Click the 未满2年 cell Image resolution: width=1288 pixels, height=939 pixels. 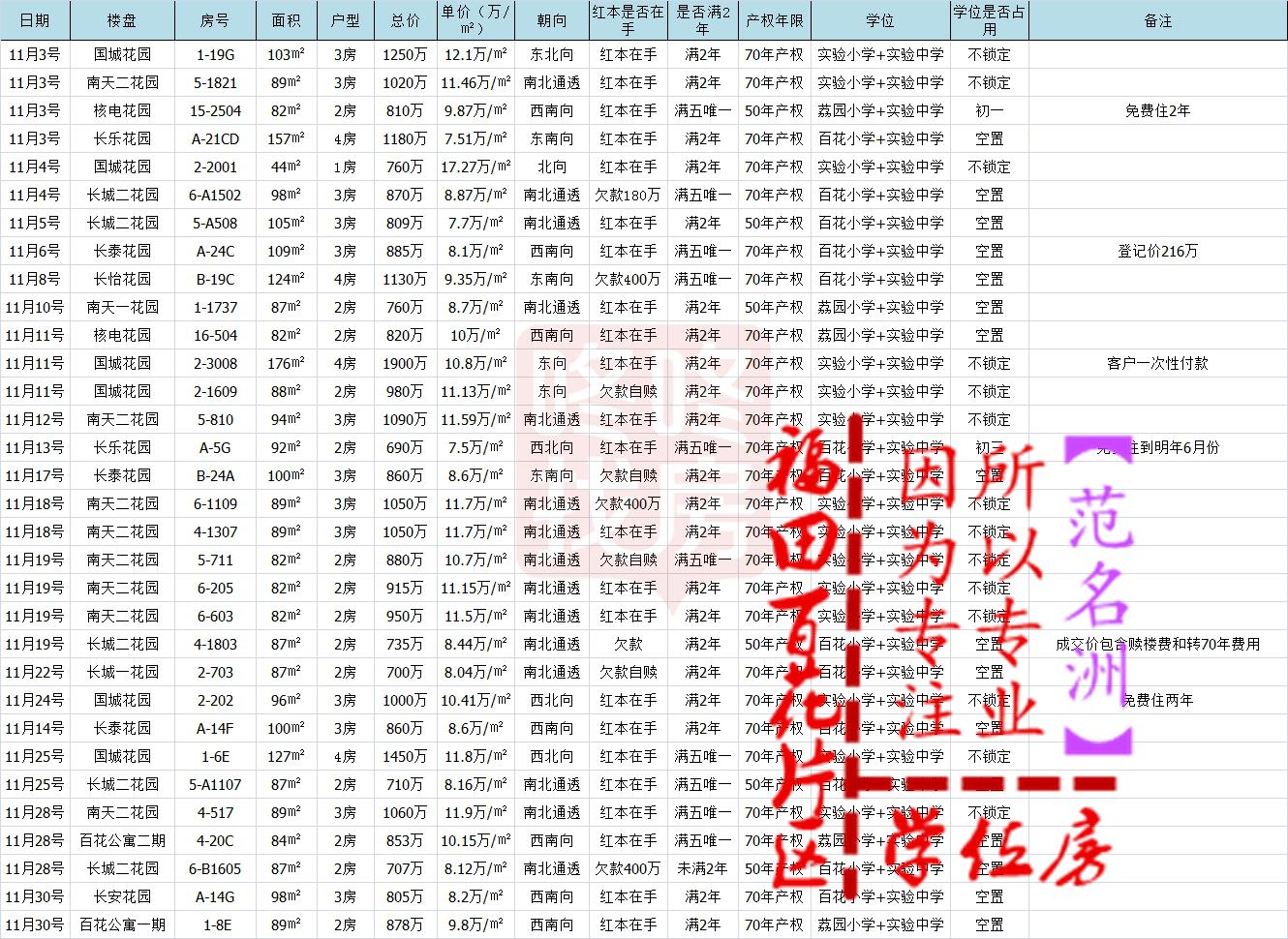(x=703, y=869)
